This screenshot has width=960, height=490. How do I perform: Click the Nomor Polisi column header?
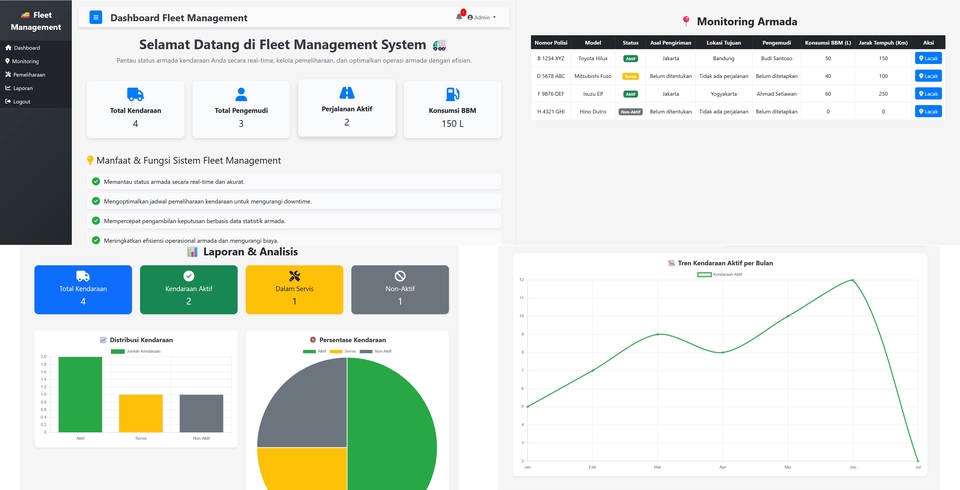point(551,43)
